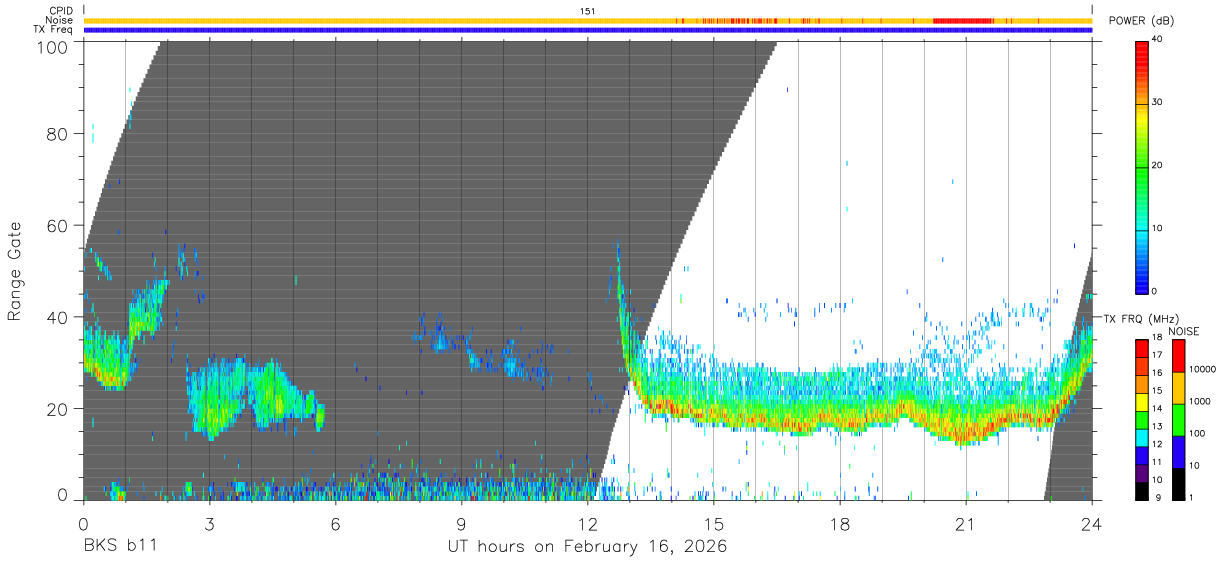Click the x-axis tick label "3"

tap(209, 524)
